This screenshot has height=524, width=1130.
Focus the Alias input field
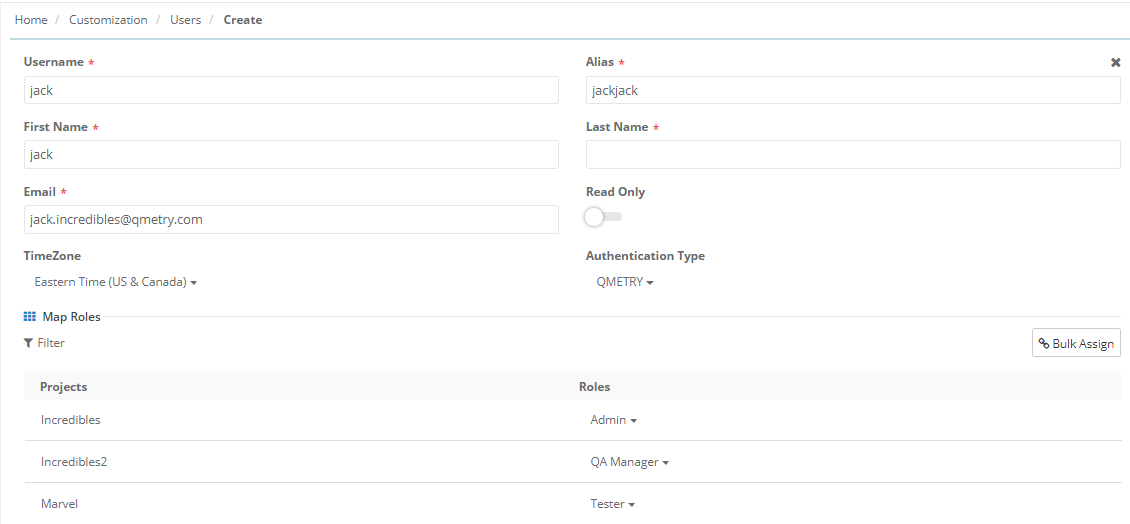click(852, 90)
